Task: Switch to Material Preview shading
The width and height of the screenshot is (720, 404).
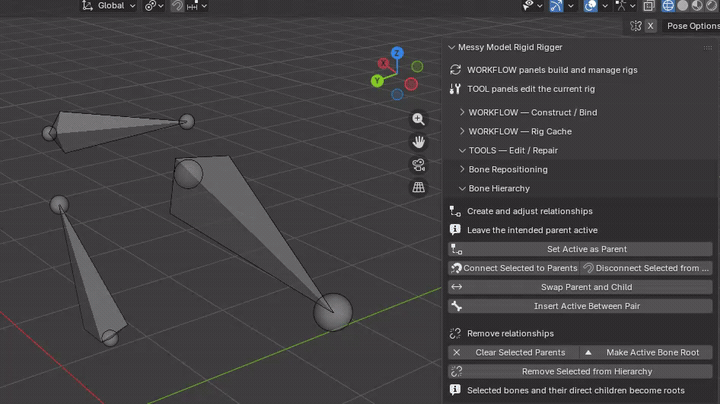Action: [x=697, y=6]
